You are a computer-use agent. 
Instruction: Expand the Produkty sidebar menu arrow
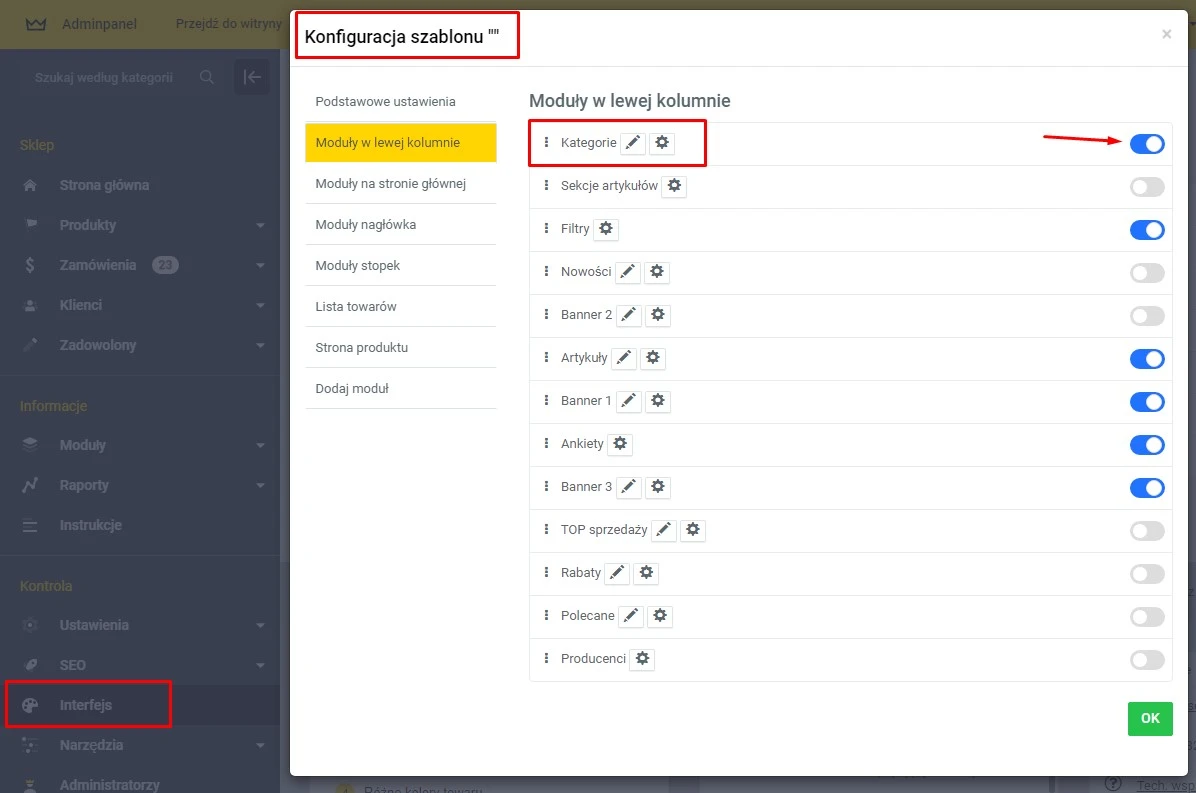[x=260, y=225]
